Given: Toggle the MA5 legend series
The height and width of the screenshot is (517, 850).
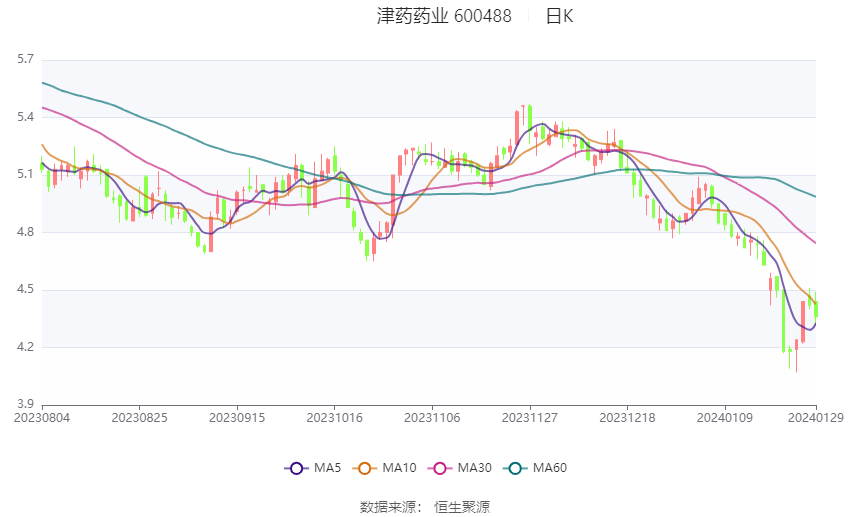Looking at the screenshot, I should [x=313, y=468].
